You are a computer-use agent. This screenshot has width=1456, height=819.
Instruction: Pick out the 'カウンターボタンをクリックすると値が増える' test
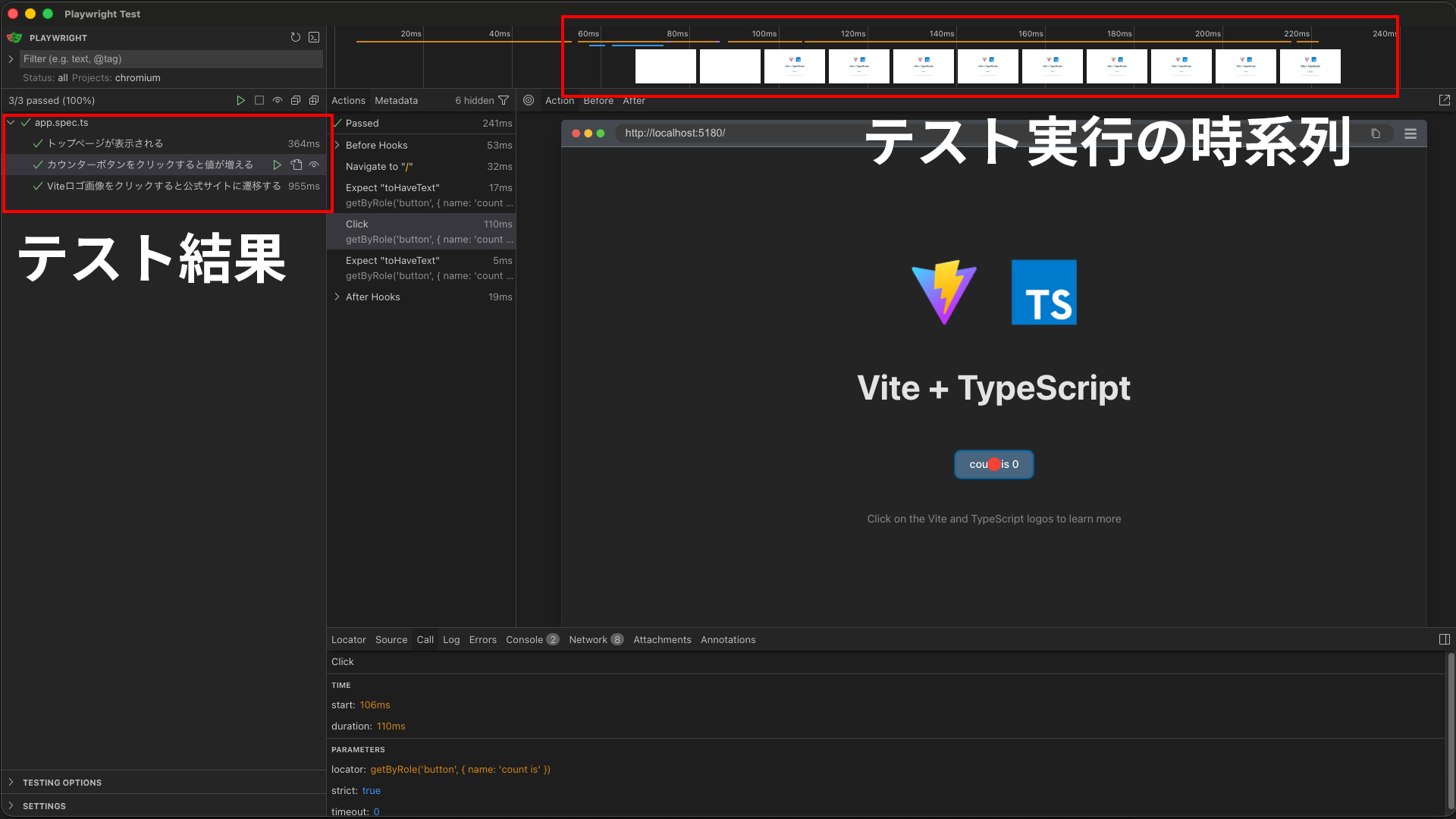pos(149,164)
